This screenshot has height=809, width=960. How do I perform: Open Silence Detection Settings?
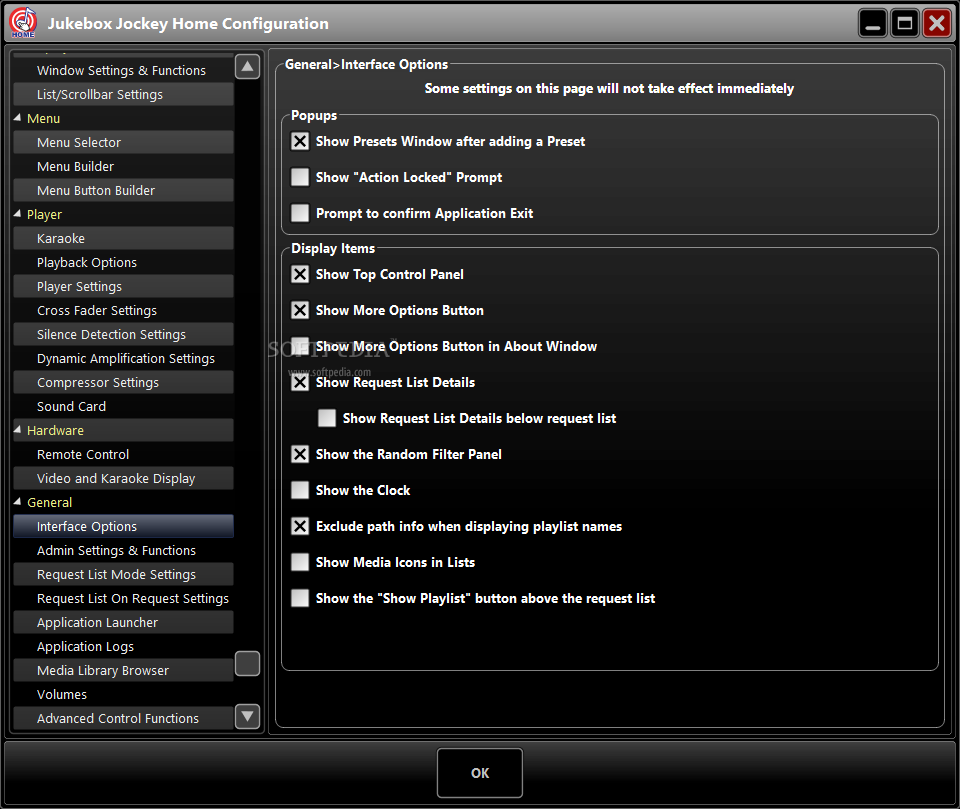[123, 334]
